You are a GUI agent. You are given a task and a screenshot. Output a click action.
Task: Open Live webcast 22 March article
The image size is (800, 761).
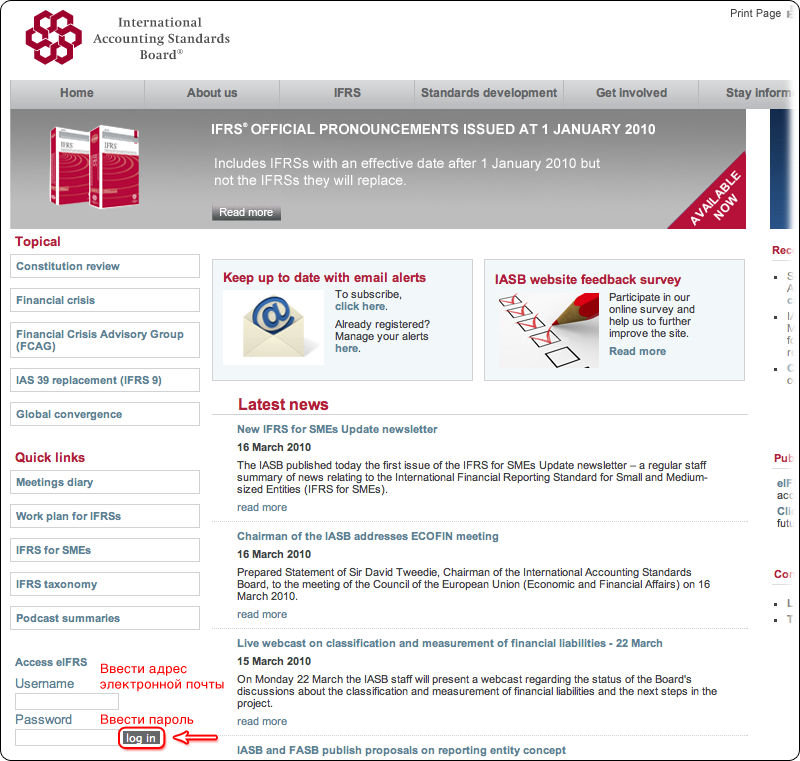coord(449,643)
